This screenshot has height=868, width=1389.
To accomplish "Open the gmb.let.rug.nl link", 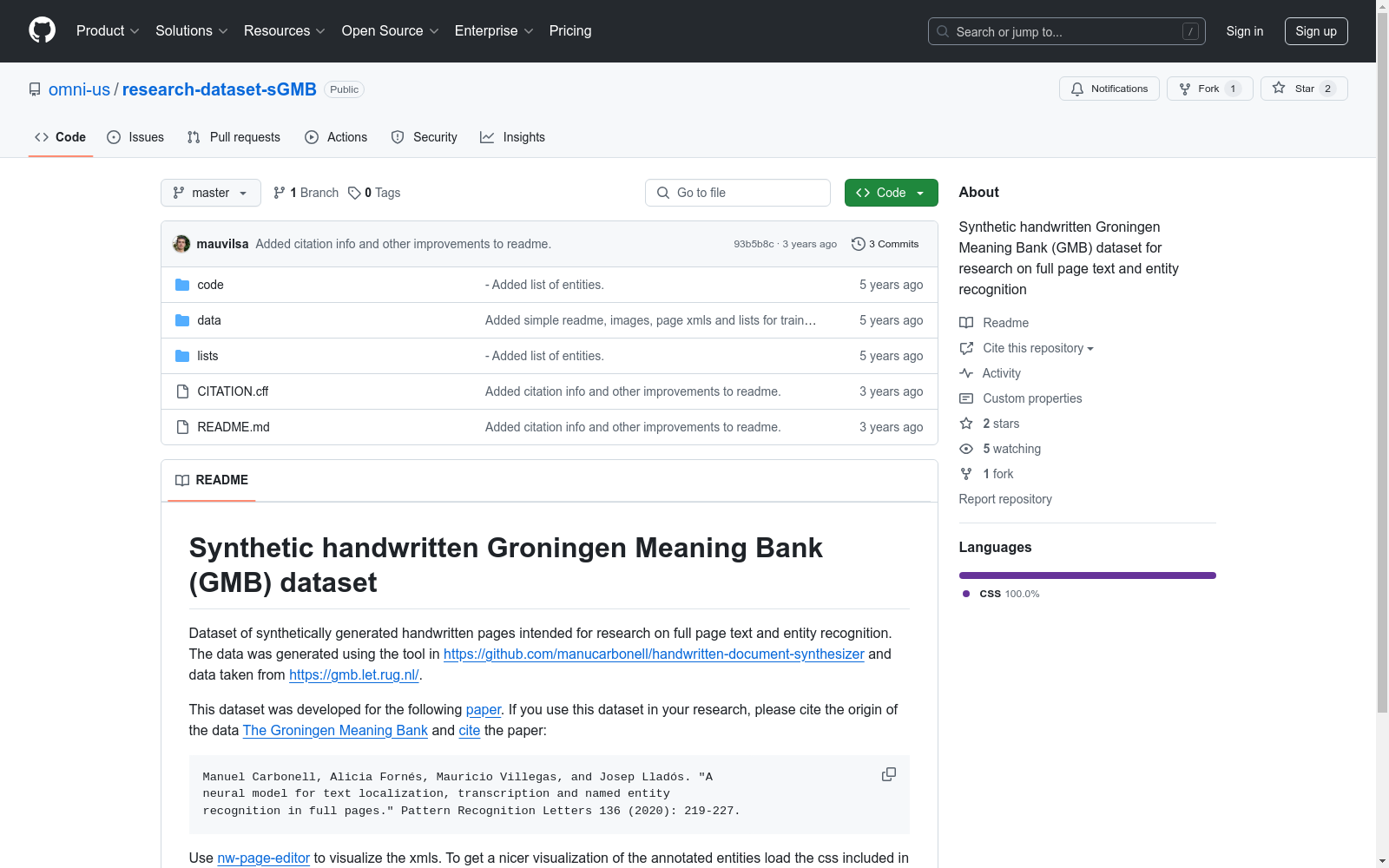I will pyautogui.click(x=354, y=674).
